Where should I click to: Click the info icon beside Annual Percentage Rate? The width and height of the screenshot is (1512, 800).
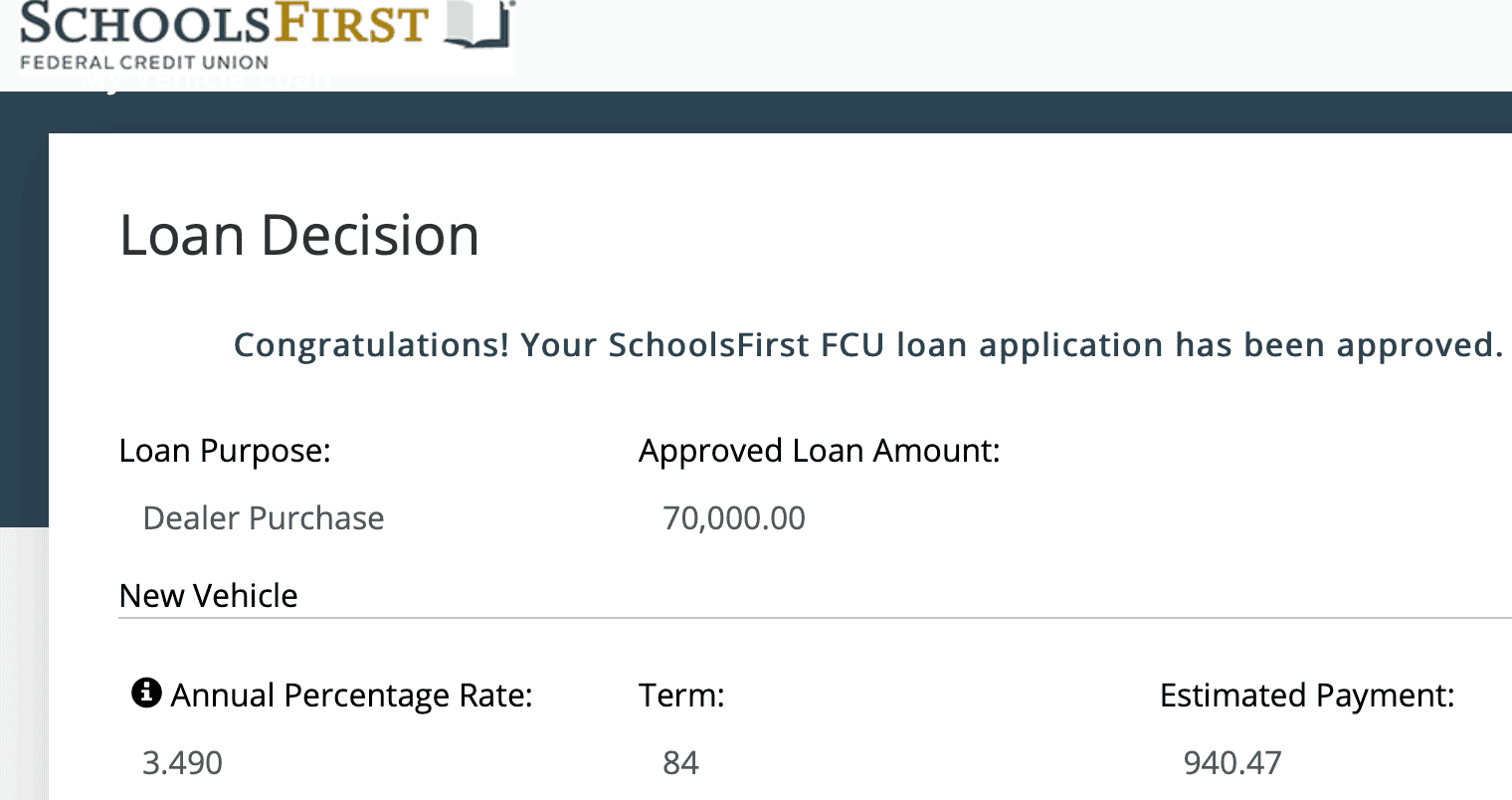(146, 693)
